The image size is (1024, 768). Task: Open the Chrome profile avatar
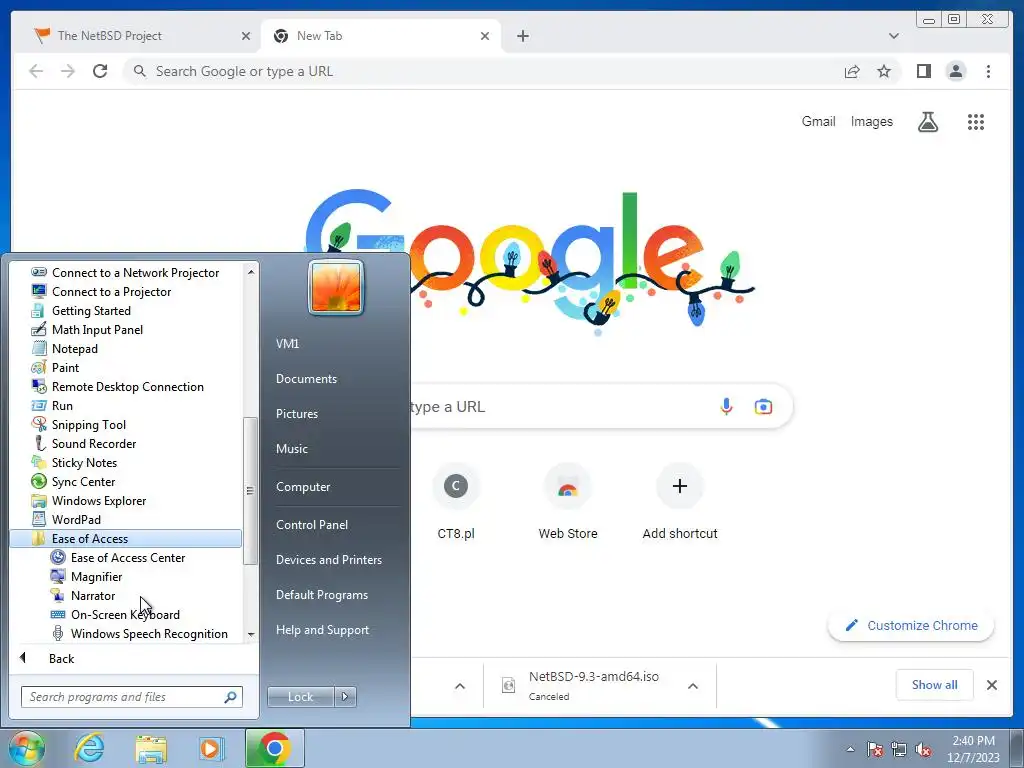click(955, 71)
